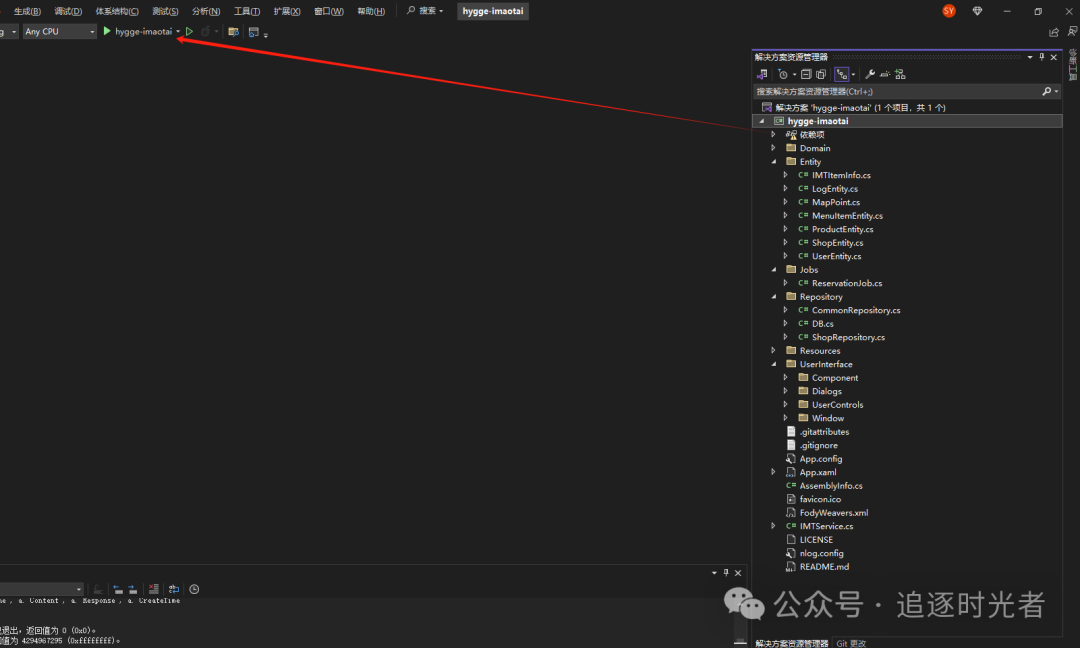Collapse all in Solution Explorer toolbar
The height and width of the screenshot is (648, 1080).
pos(806,74)
